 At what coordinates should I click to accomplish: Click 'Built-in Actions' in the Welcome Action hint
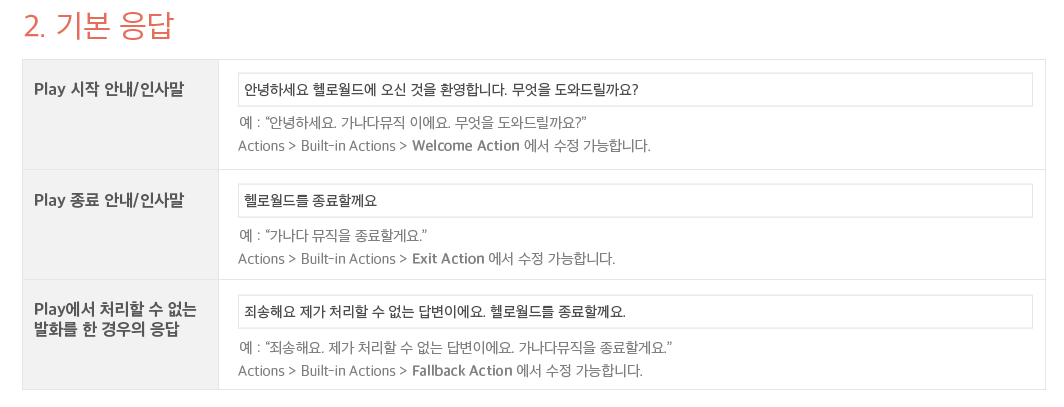(348, 146)
